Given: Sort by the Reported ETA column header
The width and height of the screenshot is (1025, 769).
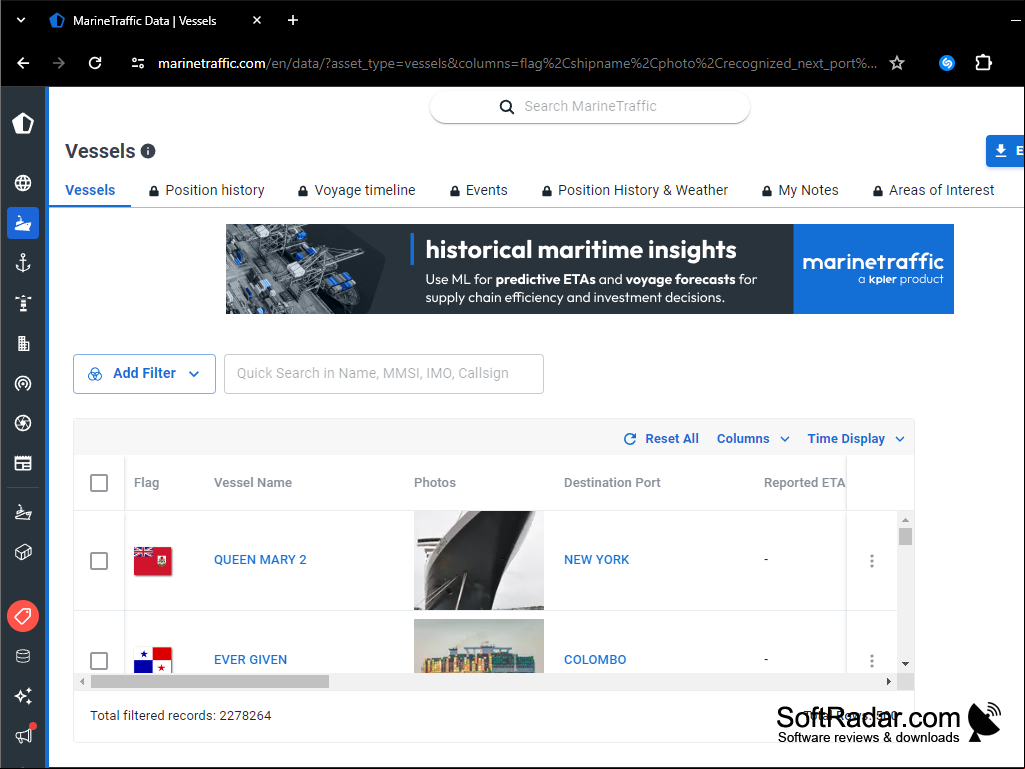Looking at the screenshot, I should coord(804,483).
